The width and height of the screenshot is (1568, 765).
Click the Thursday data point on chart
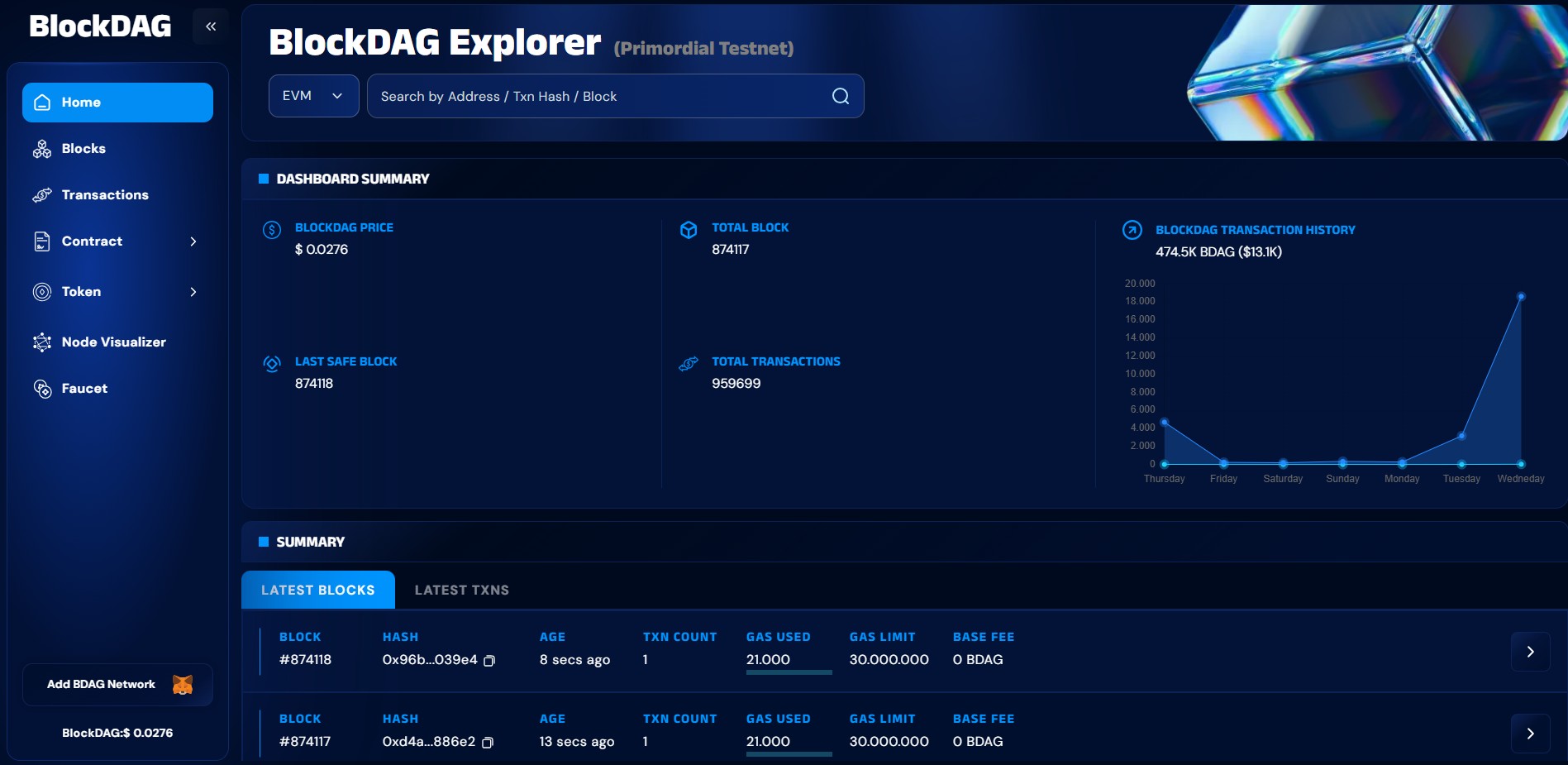pos(1165,423)
